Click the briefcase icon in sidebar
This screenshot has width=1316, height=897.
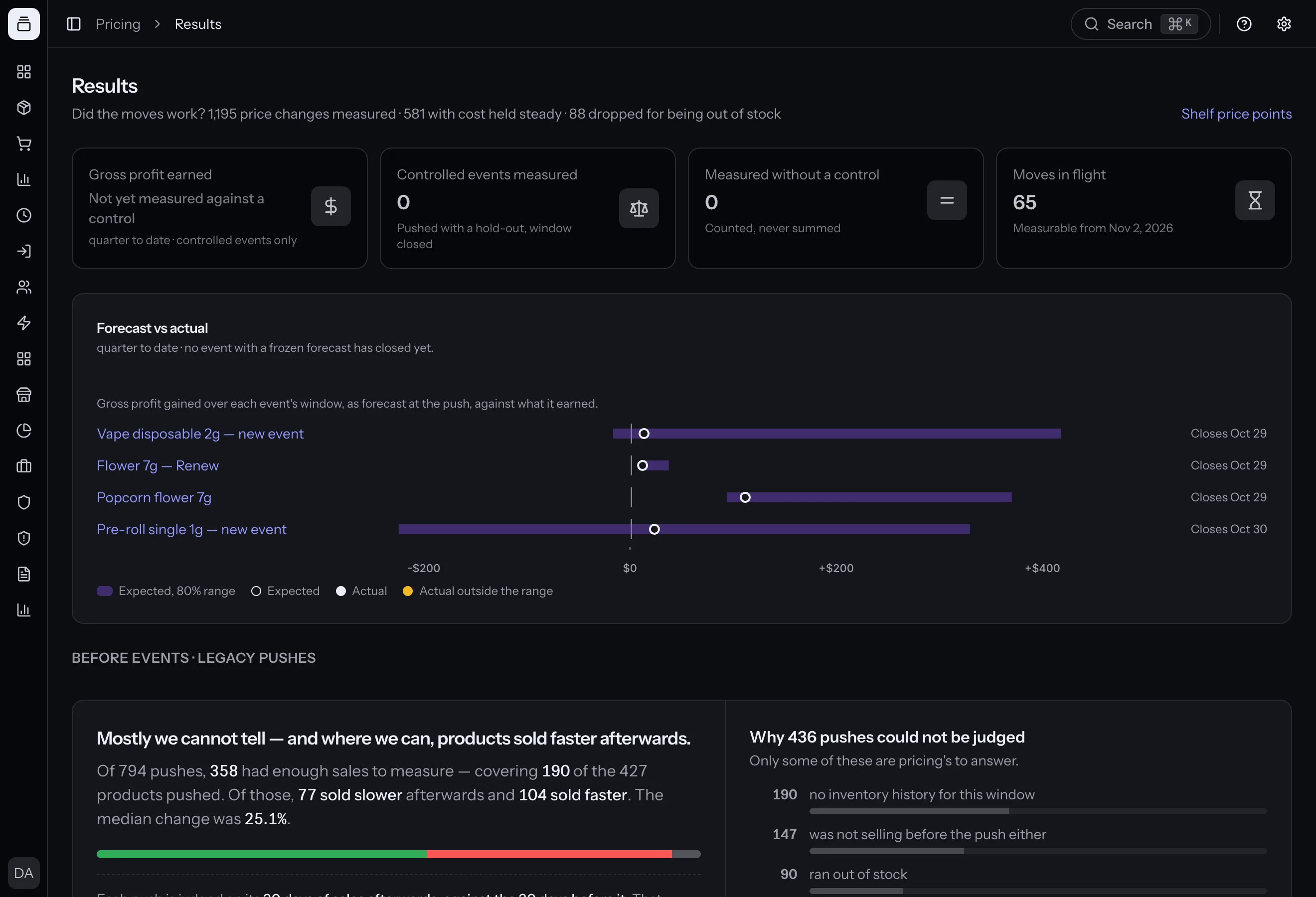(24, 466)
